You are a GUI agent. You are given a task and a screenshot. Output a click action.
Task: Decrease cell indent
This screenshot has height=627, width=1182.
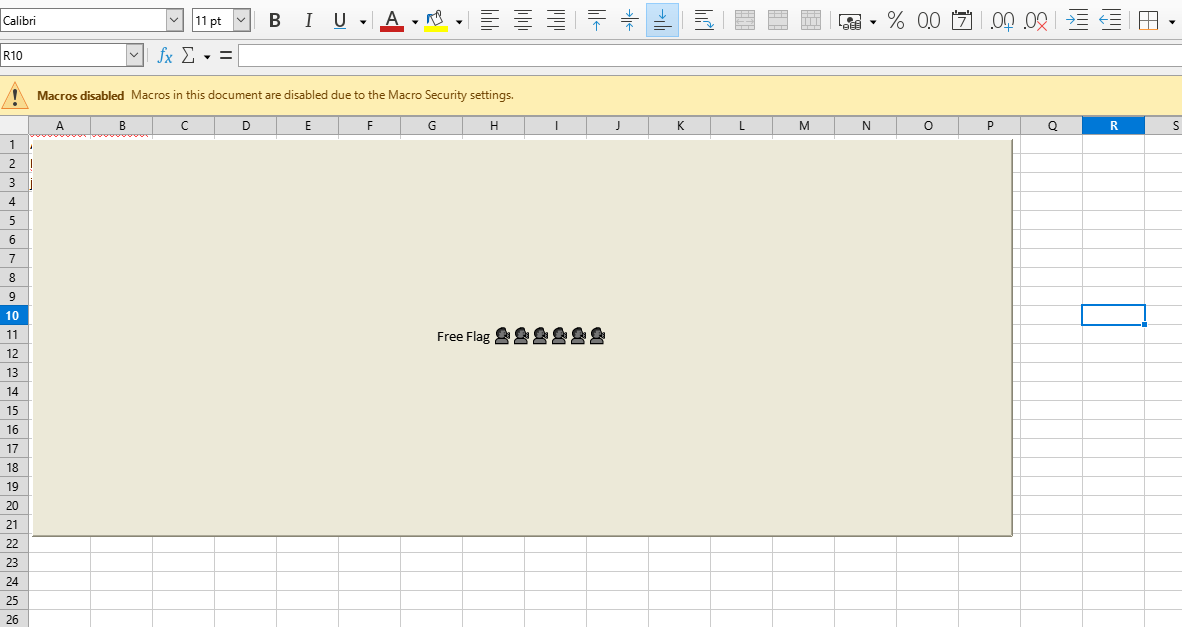[1110, 20]
